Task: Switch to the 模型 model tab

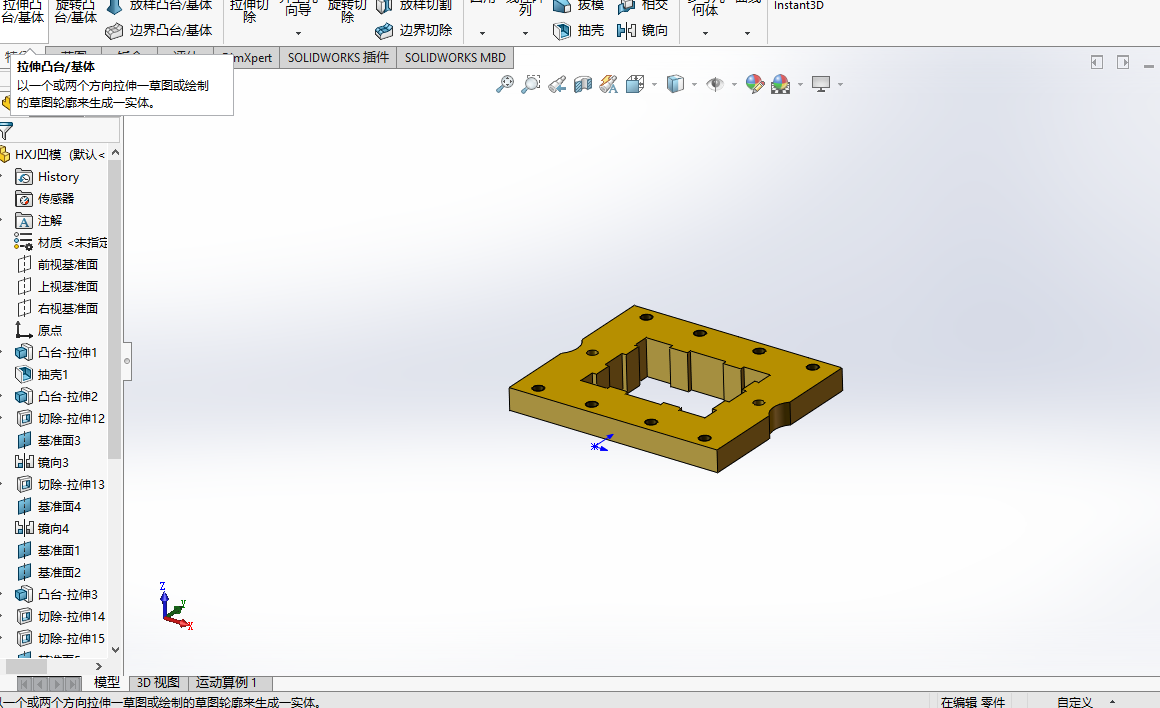Action: 107,683
